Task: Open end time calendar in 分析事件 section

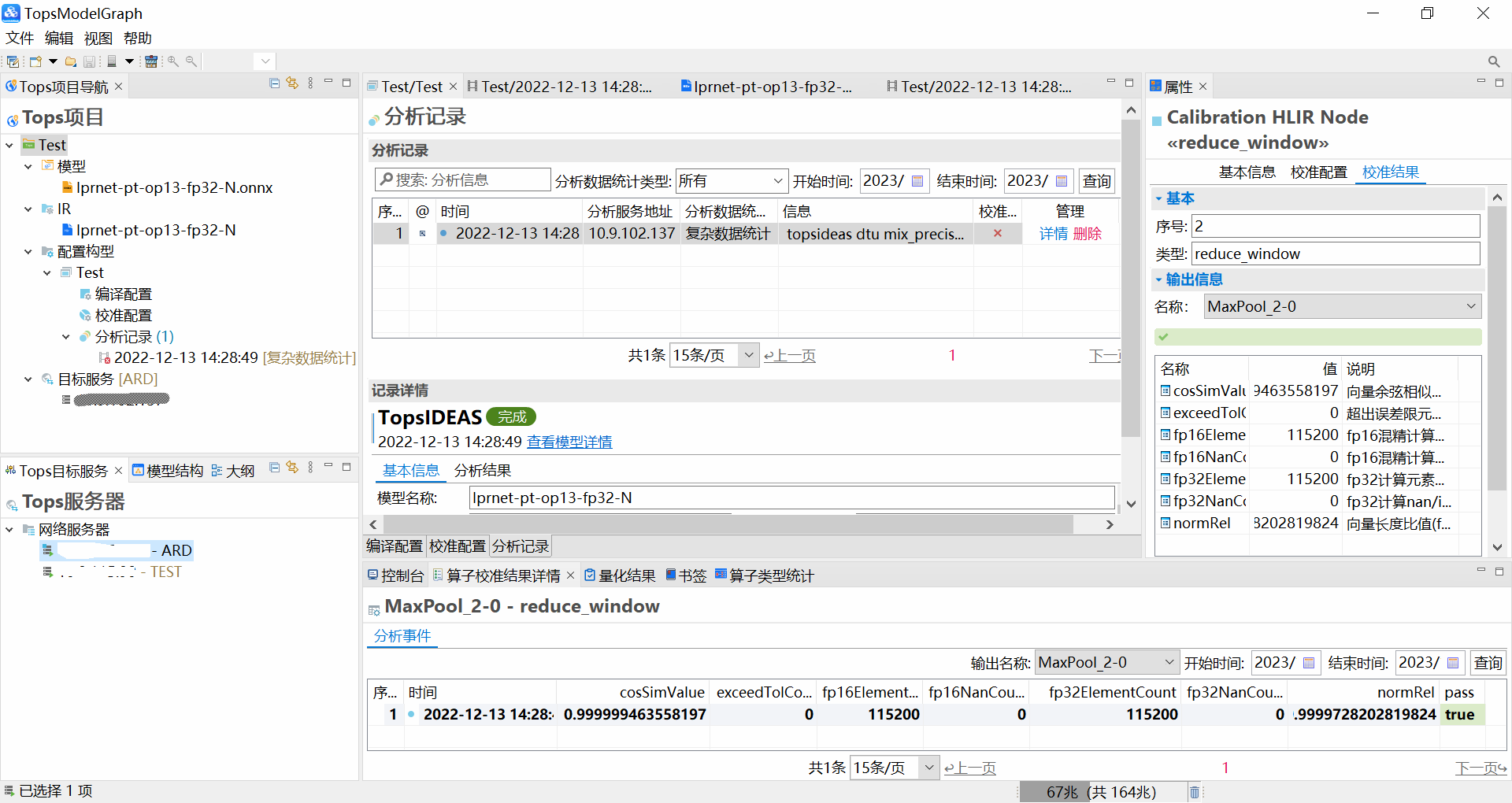Action: pos(1453,663)
